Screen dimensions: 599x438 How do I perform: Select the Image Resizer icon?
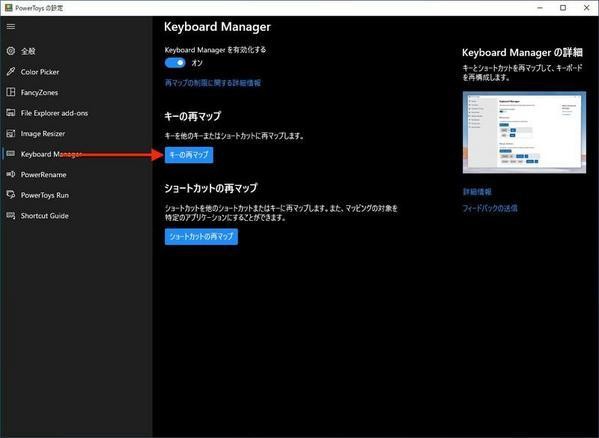click(11, 133)
